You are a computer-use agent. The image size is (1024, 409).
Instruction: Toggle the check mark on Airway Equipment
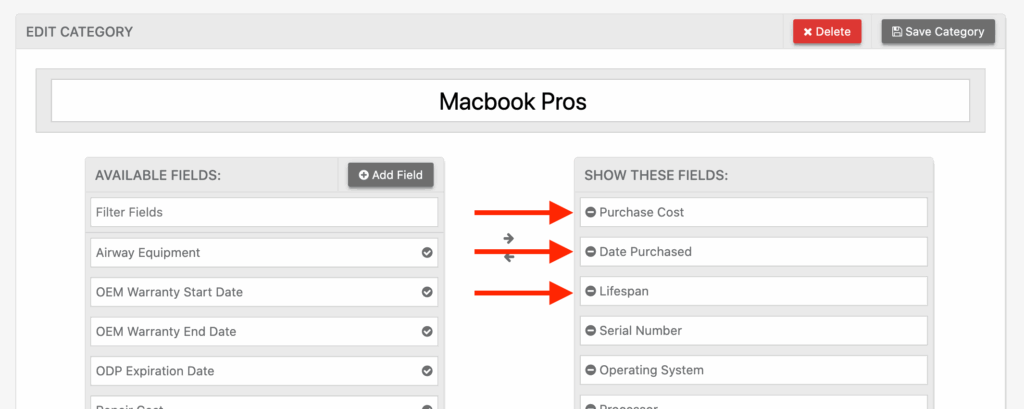coord(427,253)
